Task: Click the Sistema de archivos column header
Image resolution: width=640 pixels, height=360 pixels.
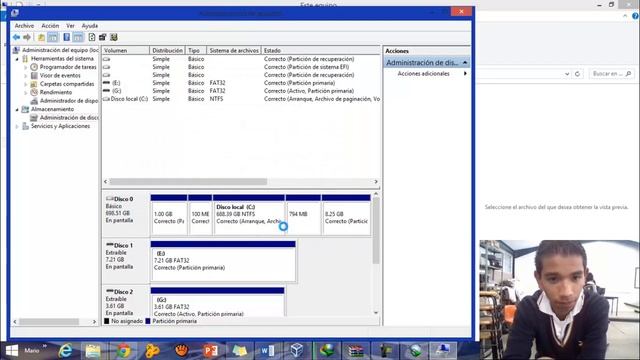Action: [234, 51]
